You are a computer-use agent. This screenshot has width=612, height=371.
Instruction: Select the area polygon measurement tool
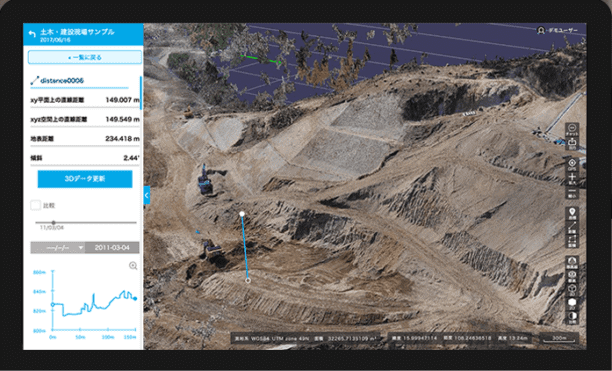pyautogui.click(x=572, y=241)
